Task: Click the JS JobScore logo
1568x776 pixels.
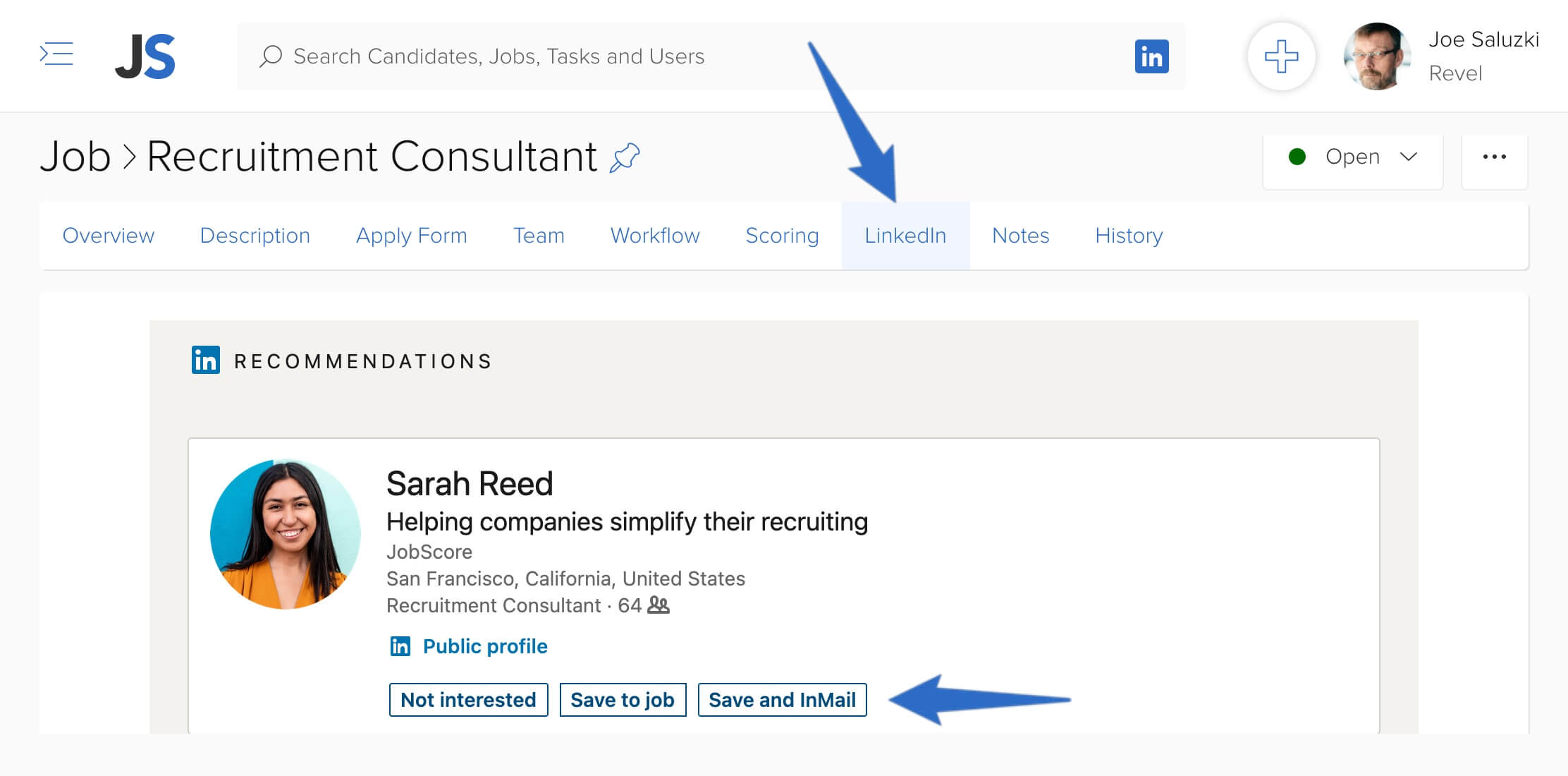Action: coord(145,56)
